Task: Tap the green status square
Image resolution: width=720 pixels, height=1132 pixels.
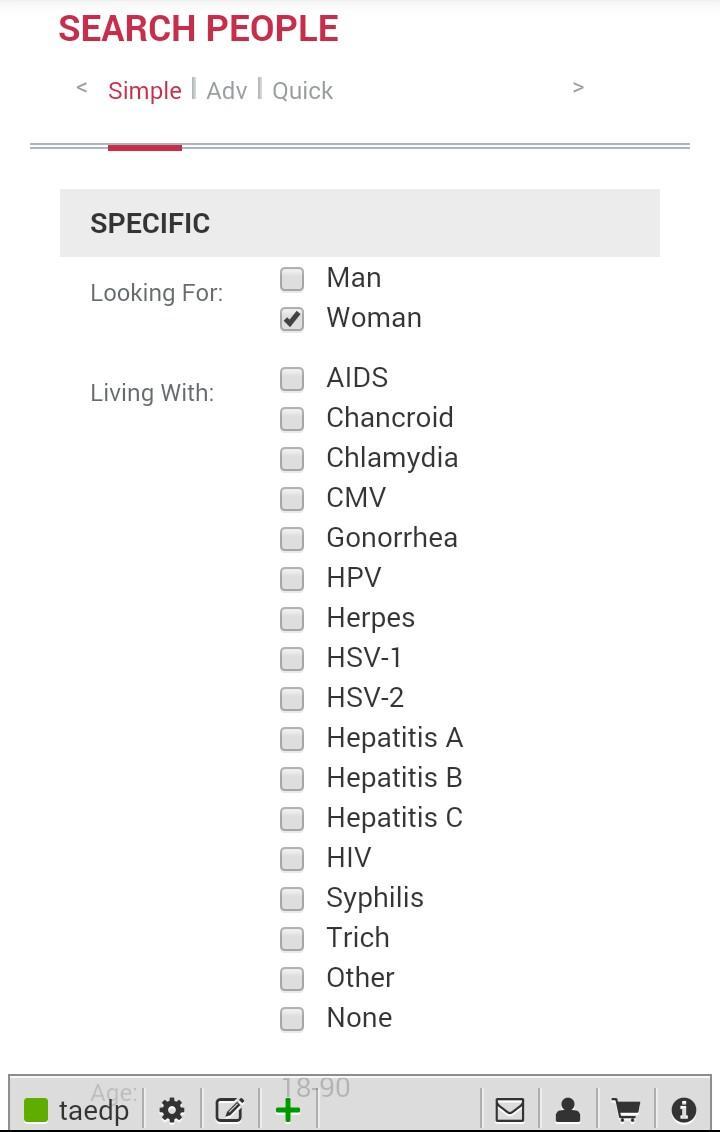Action: (36, 1110)
